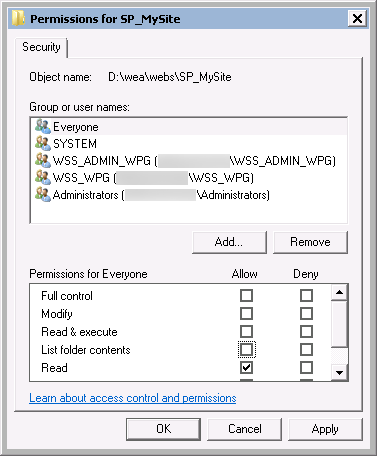Select Administrators entry in list
Screen dimensions: 377x456
(189, 195)
